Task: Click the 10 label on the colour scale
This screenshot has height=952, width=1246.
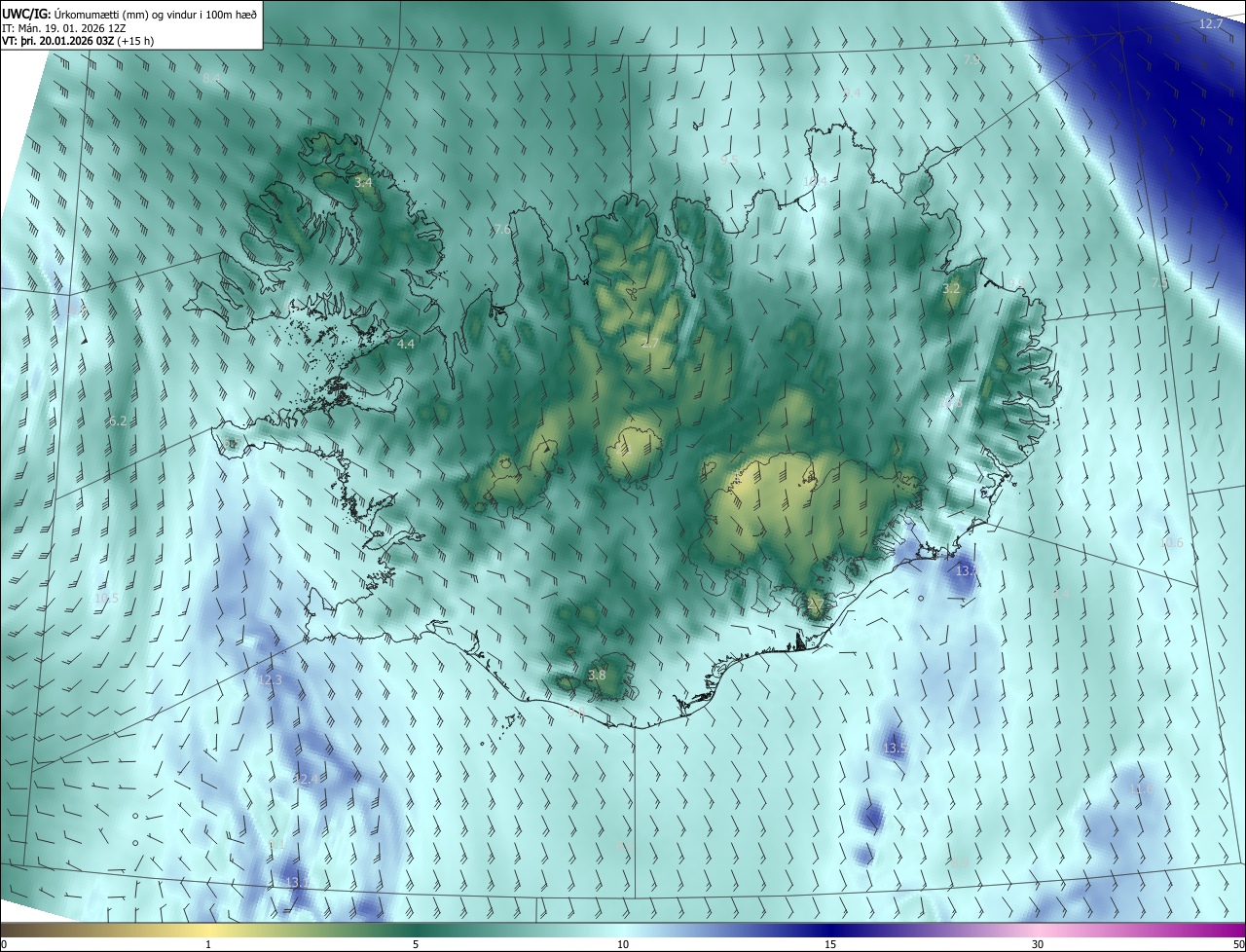Action: click(x=623, y=944)
